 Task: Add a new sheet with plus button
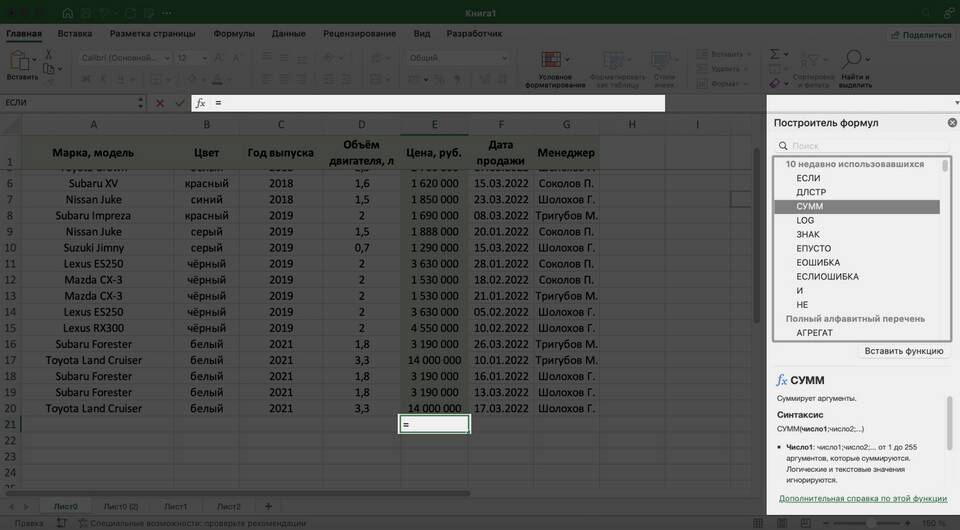pos(268,506)
